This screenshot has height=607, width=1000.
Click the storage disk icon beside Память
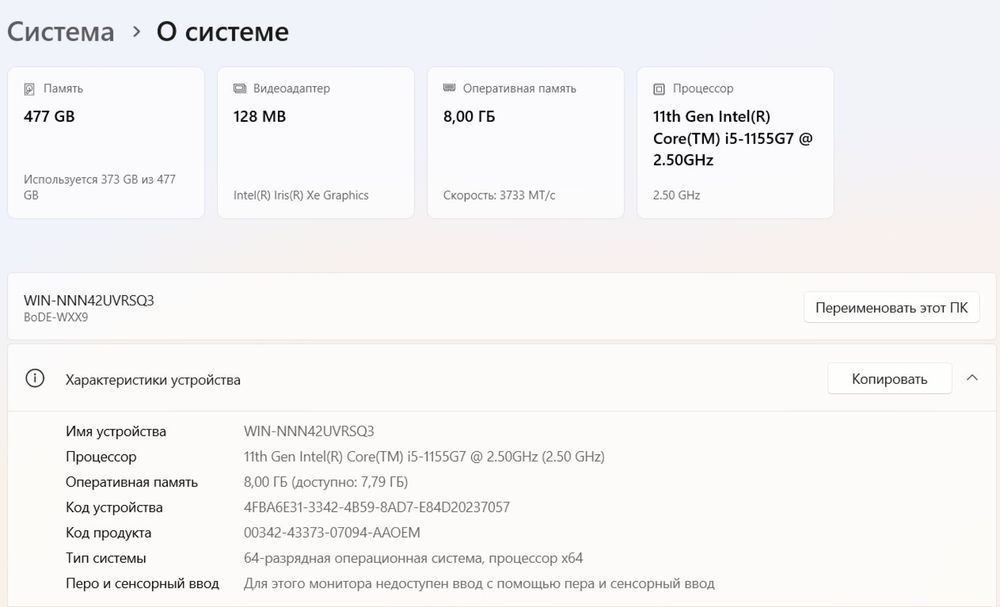coord(29,89)
